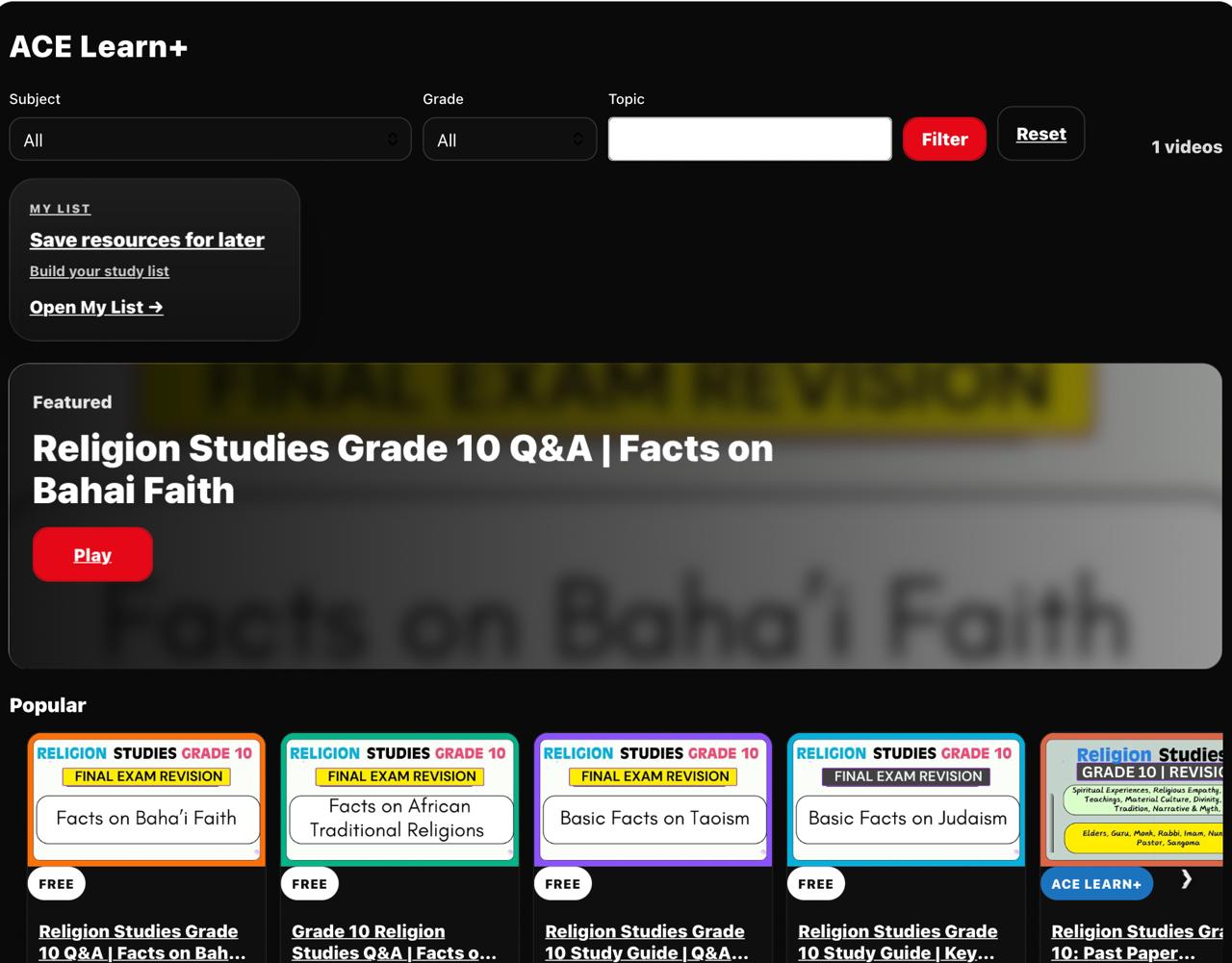The width and height of the screenshot is (1232, 963).
Task: Click the ACE Learn+ page title
Action: pos(98,46)
